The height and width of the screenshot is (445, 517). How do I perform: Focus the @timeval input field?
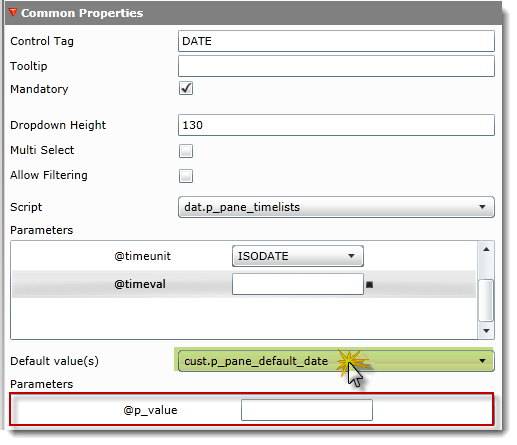click(x=297, y=284)
